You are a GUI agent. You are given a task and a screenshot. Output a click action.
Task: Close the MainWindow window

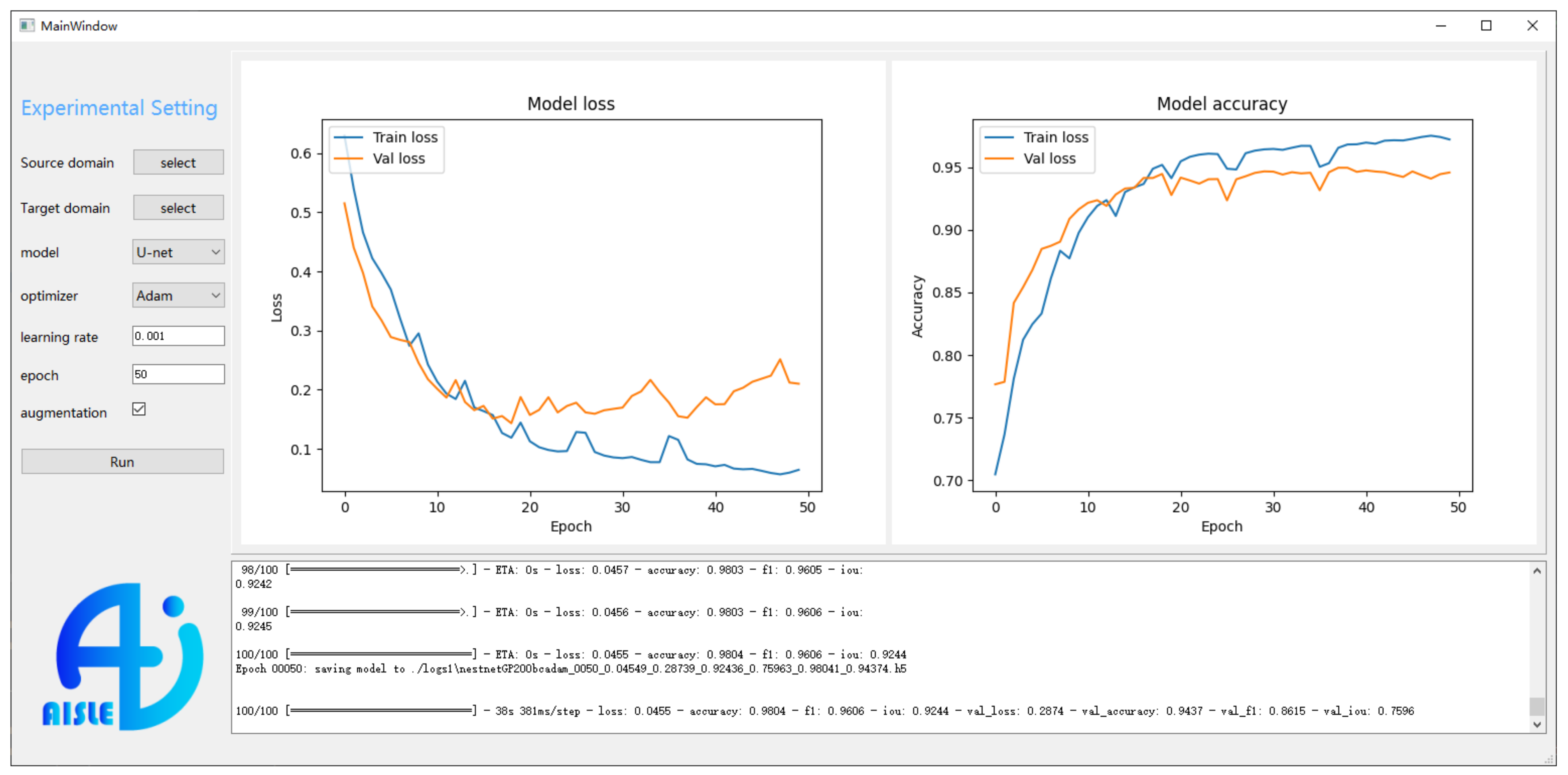[x=1532, y=26]
